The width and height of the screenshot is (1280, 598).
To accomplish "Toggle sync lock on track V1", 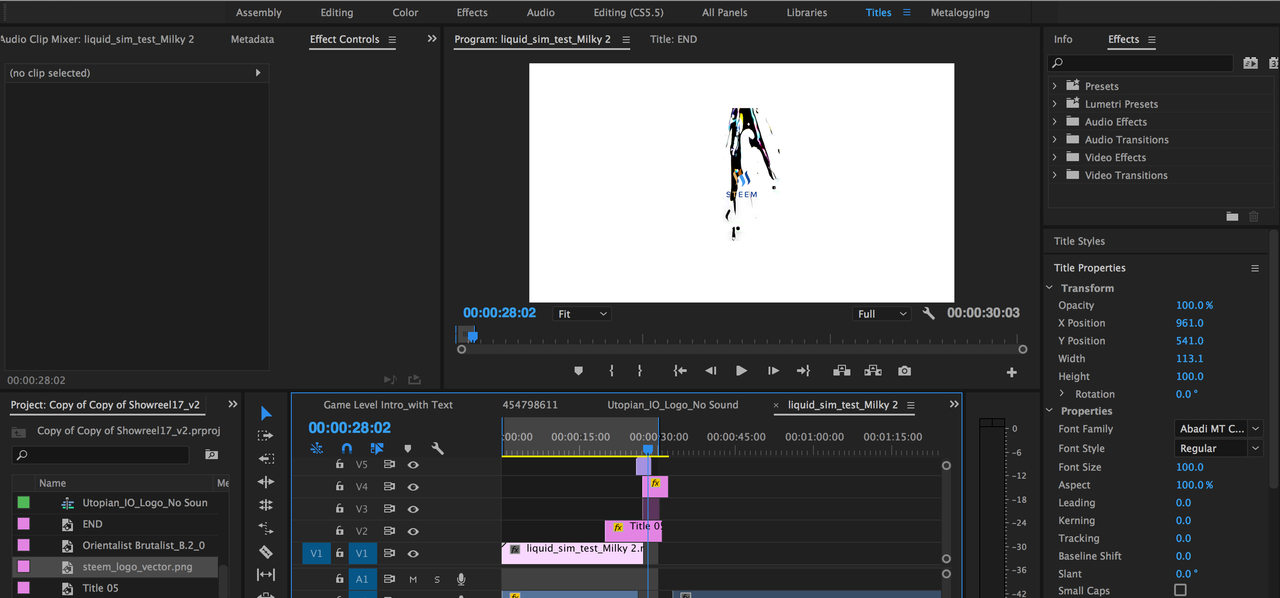I will click(x=389, y=553).
